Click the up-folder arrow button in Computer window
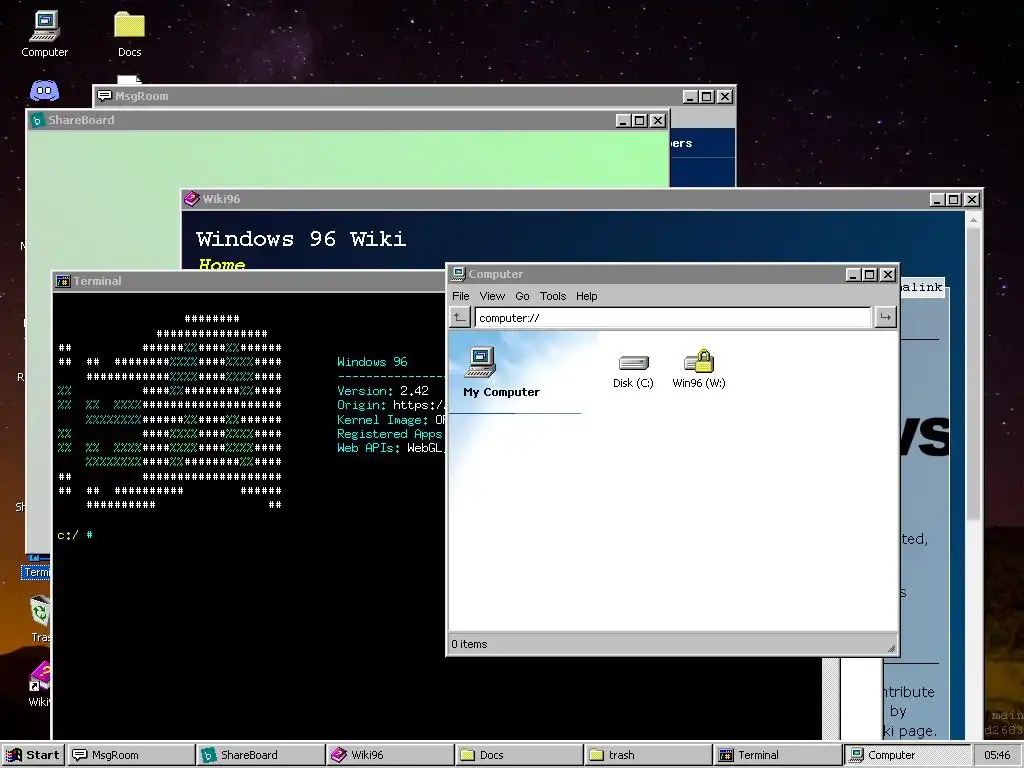The height and width of the screenshot is (768, 1024). pos(460,318)
